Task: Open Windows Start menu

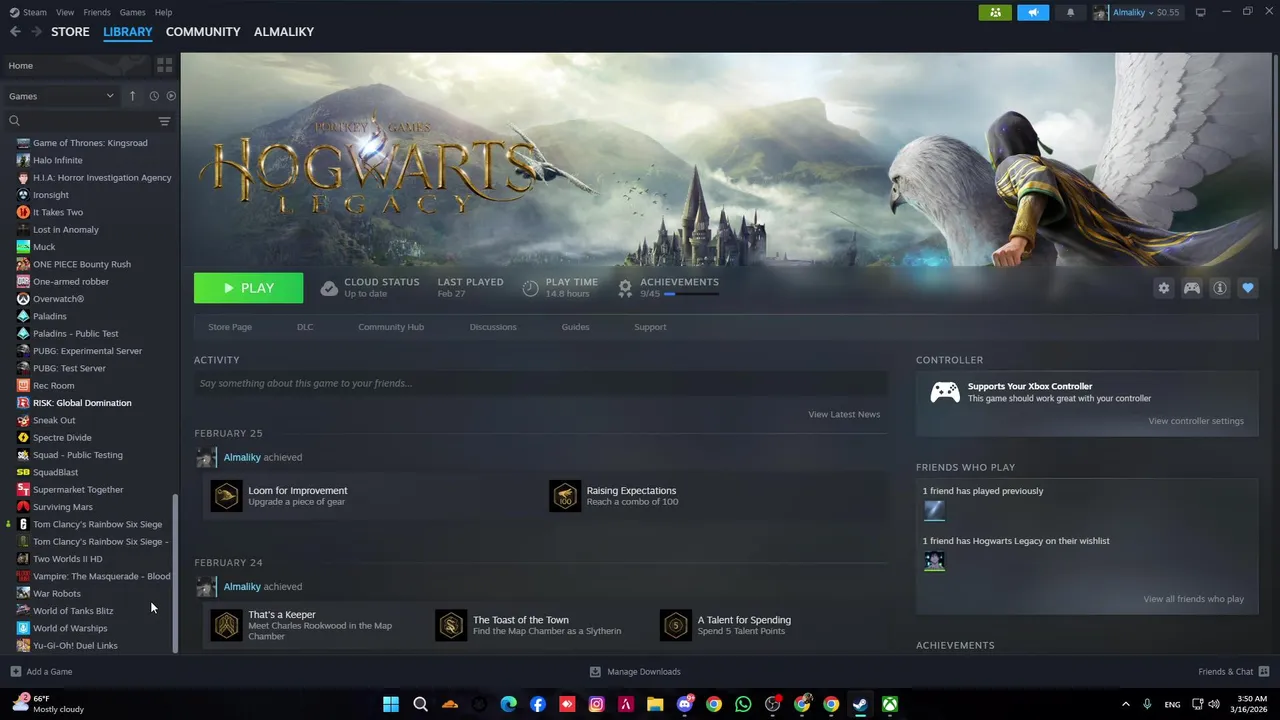Action: [391, 704]
